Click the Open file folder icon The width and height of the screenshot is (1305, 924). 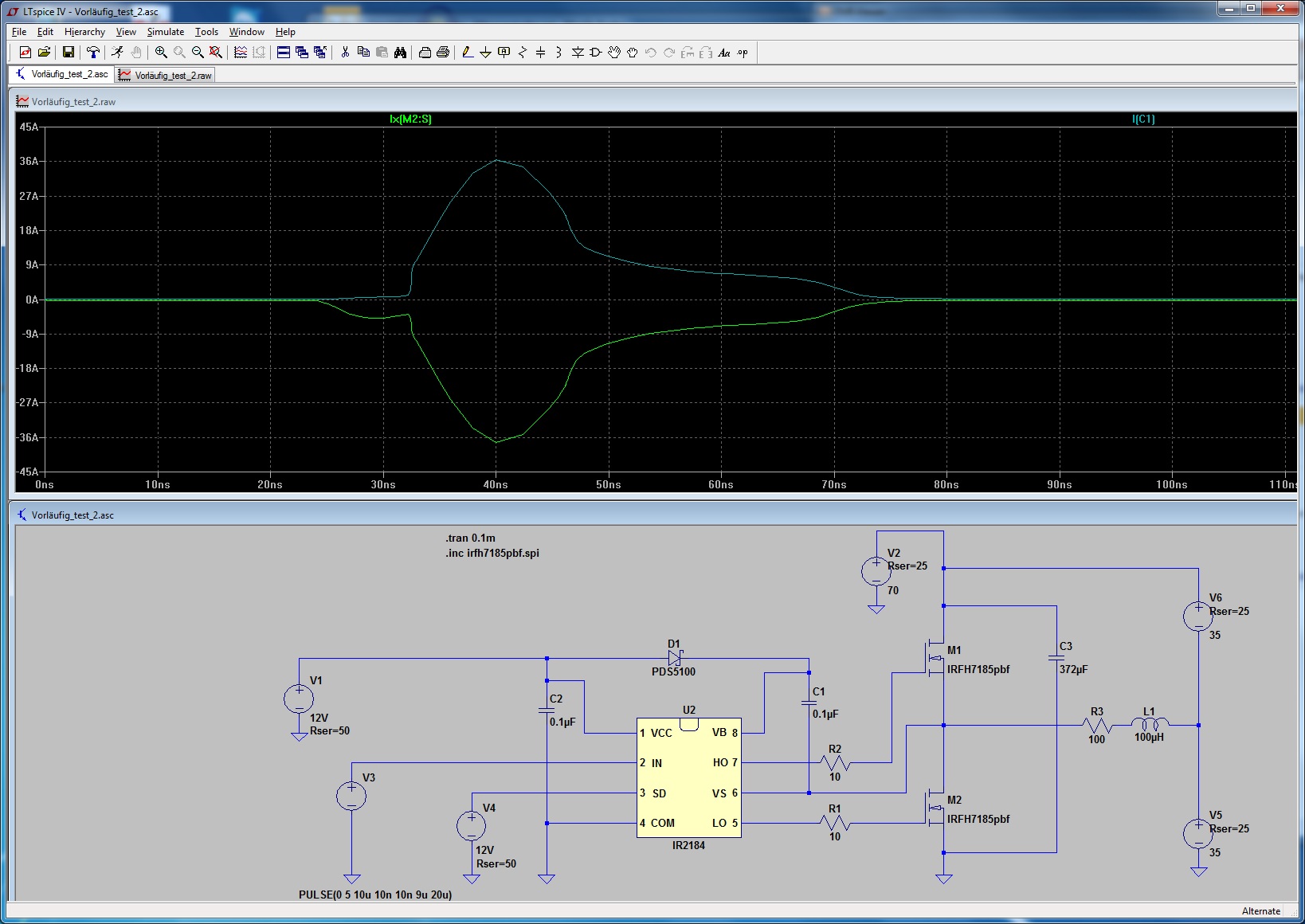45,53
